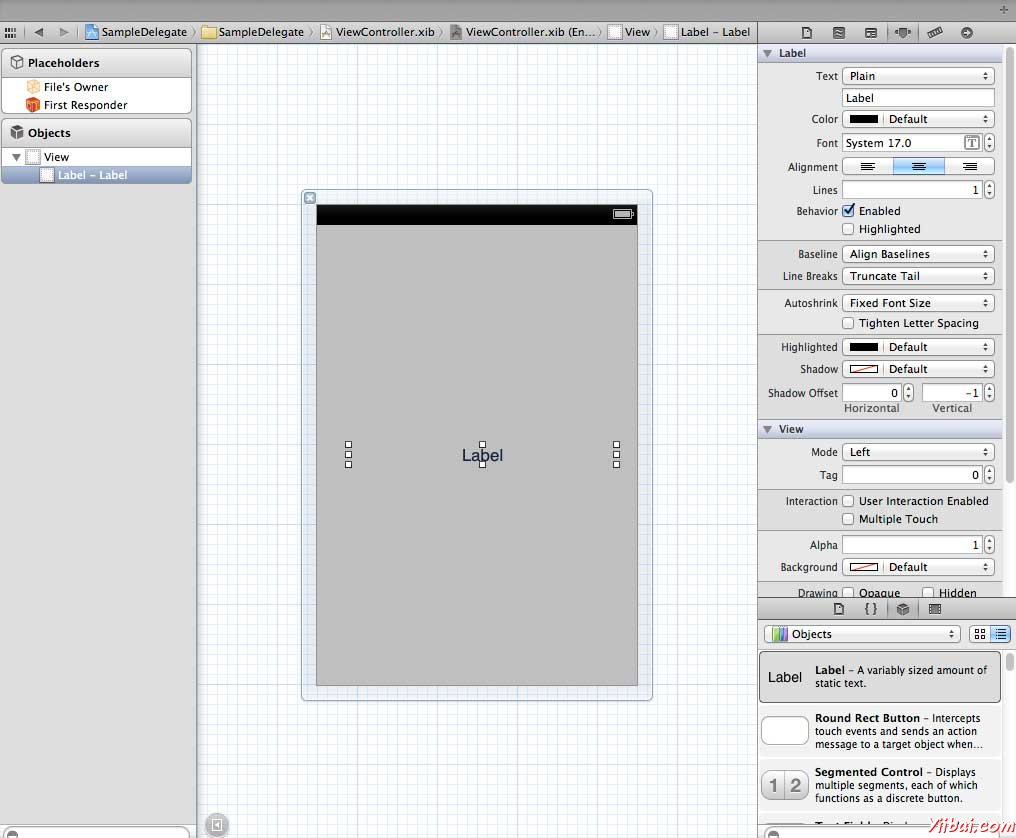This screenshot has height=838, width=1016.
Task: Click the Label text input field in Attributes
Action: 917,97
